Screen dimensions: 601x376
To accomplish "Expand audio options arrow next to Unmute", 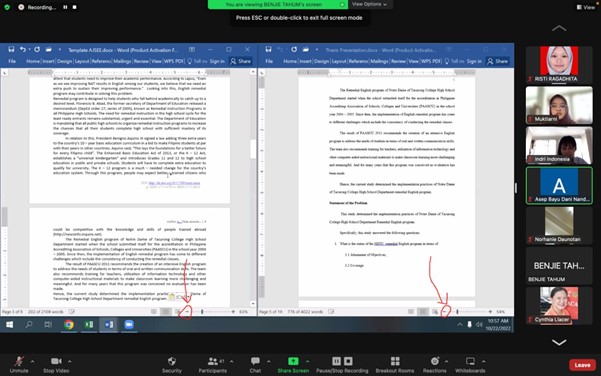I will click(32, 361).
